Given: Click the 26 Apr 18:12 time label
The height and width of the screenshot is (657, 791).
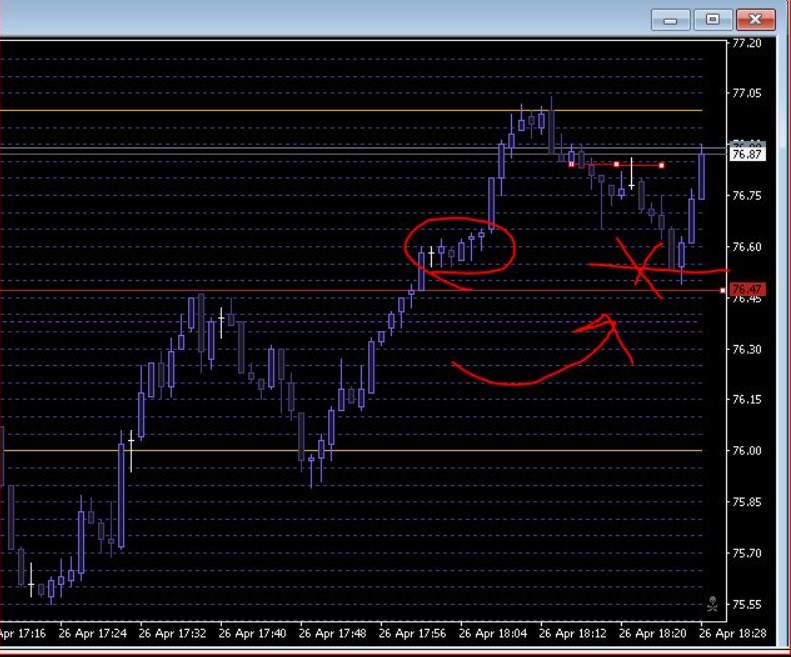Looking at the screenshot, I should 573,633.
